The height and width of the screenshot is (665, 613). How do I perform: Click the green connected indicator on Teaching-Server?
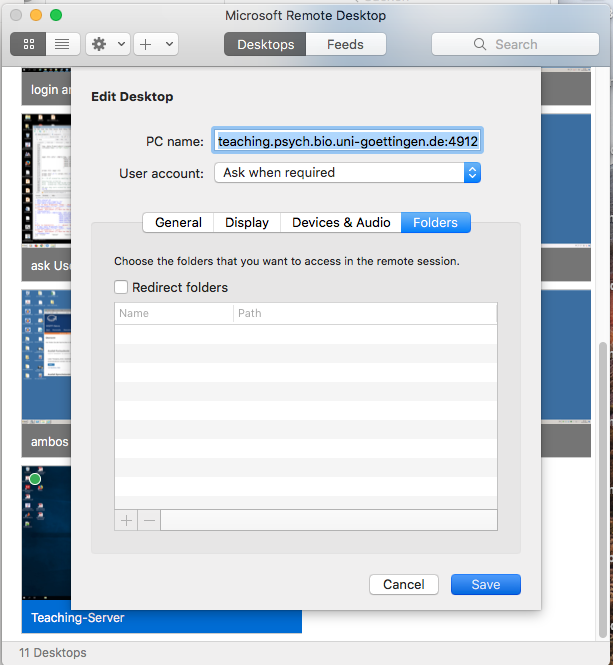(35, 479)
